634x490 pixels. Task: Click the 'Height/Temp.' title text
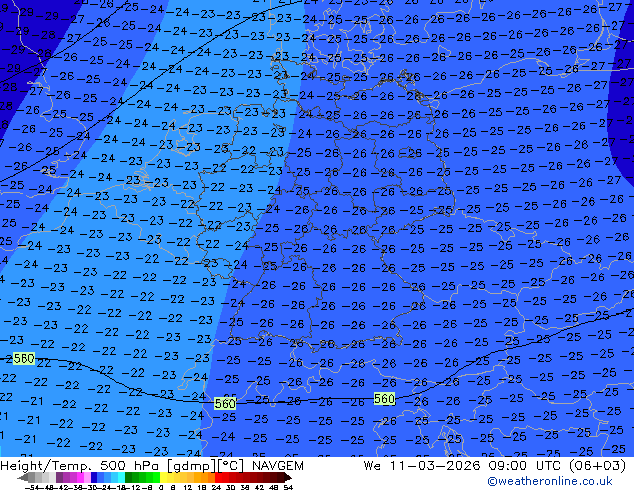pyautogui.click(x=45, y=466)
